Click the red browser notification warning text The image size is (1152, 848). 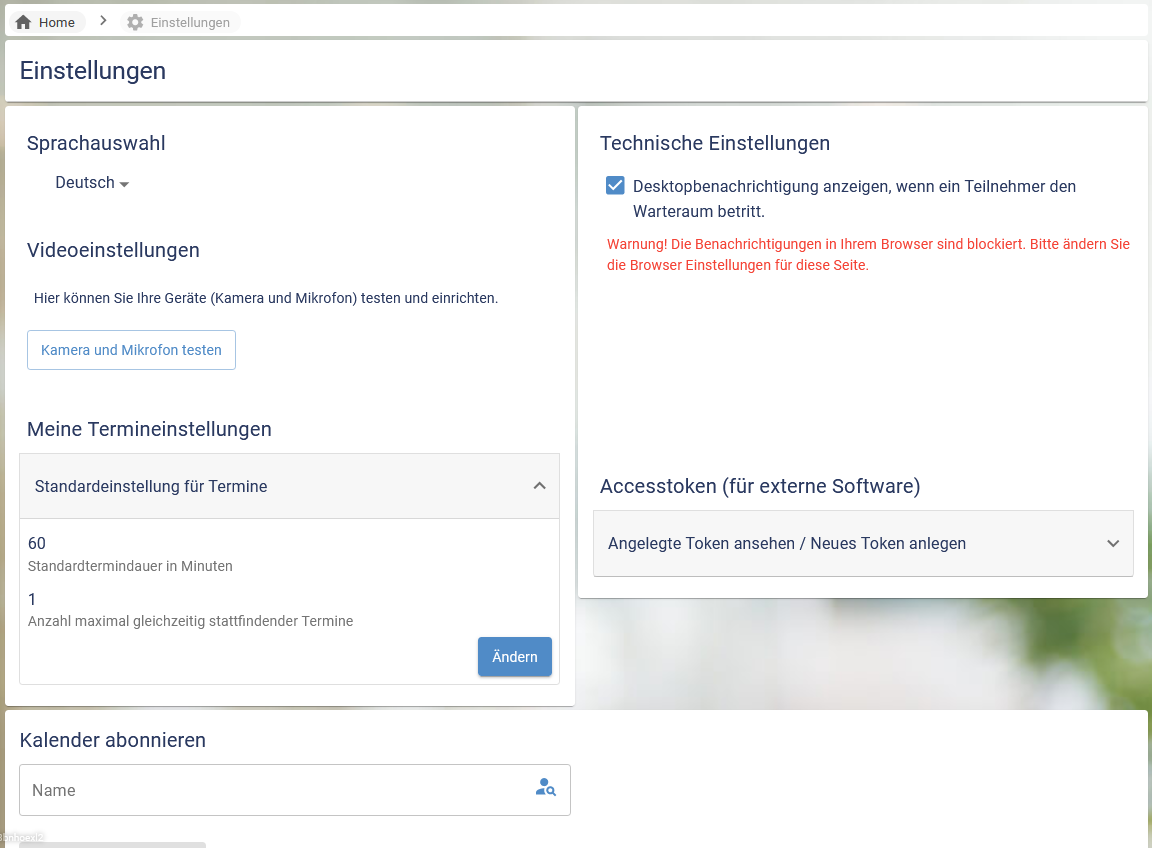(x=867, y=255)
